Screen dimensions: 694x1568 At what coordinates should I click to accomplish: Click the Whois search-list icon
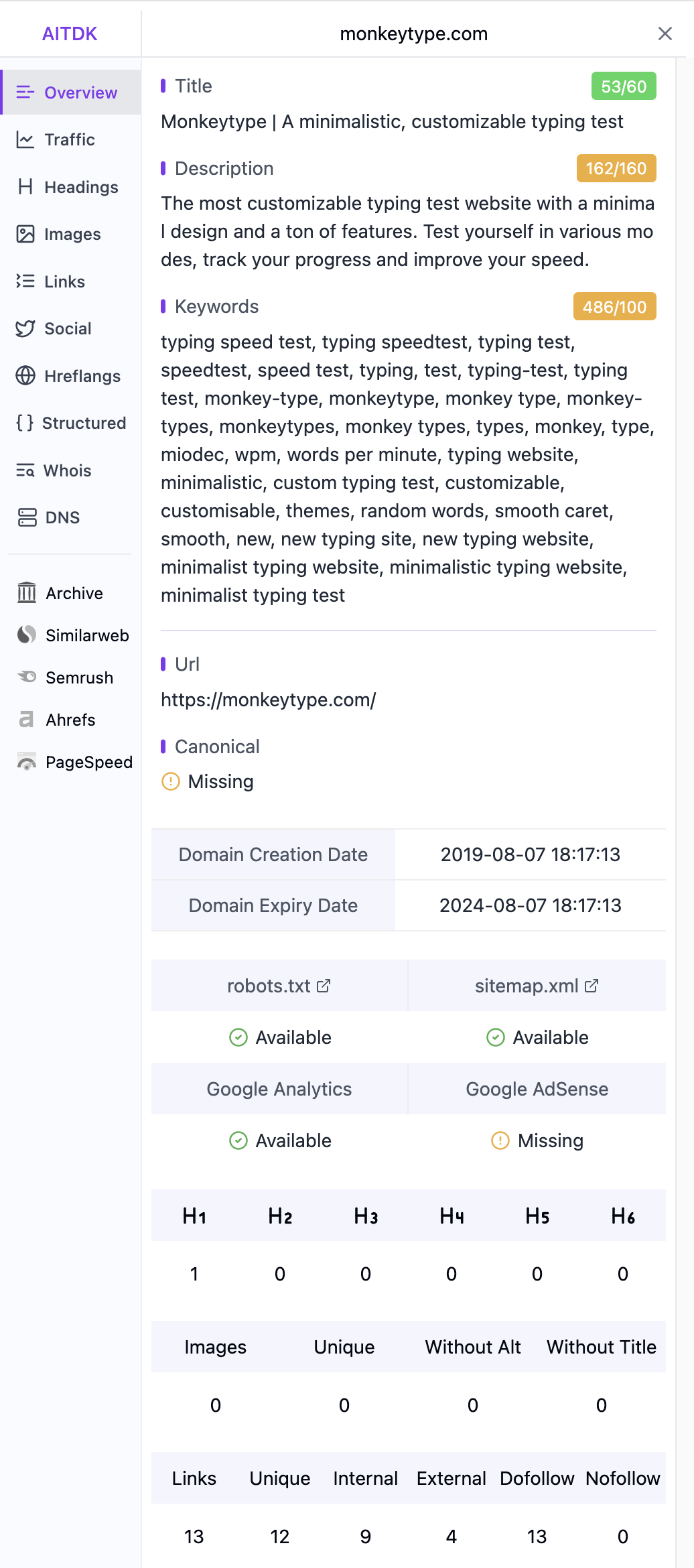(25, 470)
